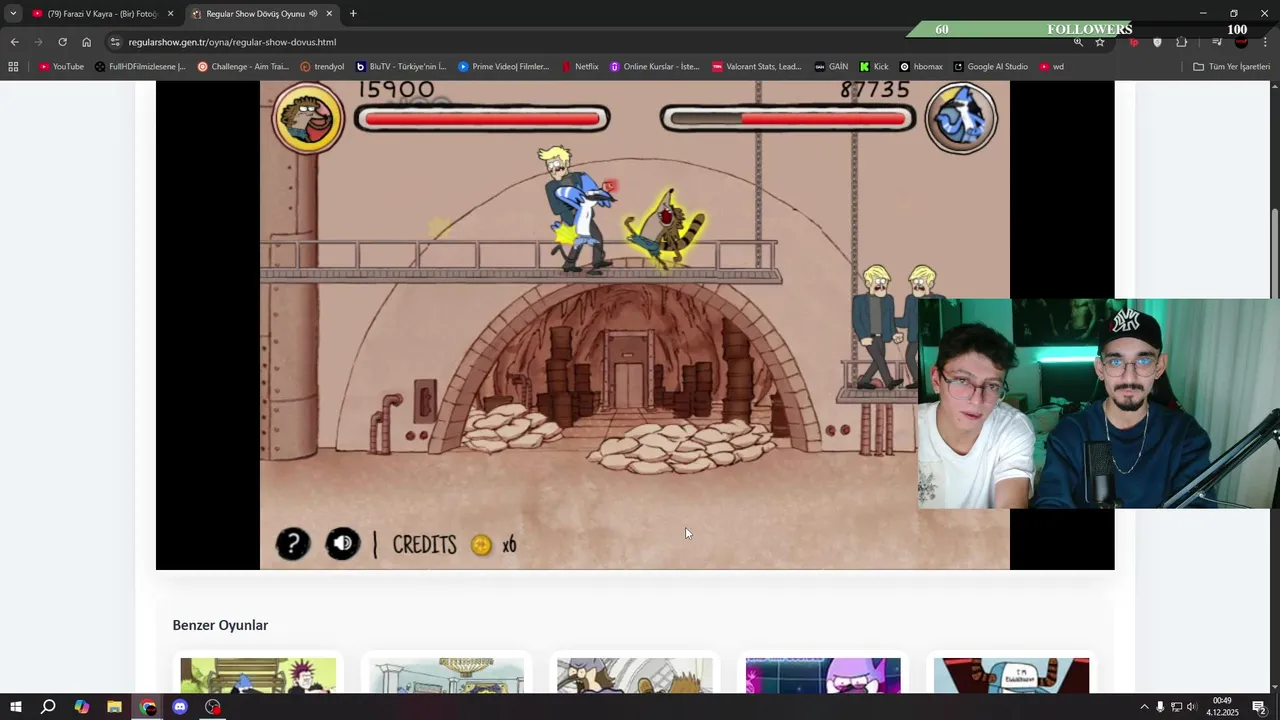Open Discord from the taskbar
This screenshot has width=1280, height=720.
[x=180, y=707]
